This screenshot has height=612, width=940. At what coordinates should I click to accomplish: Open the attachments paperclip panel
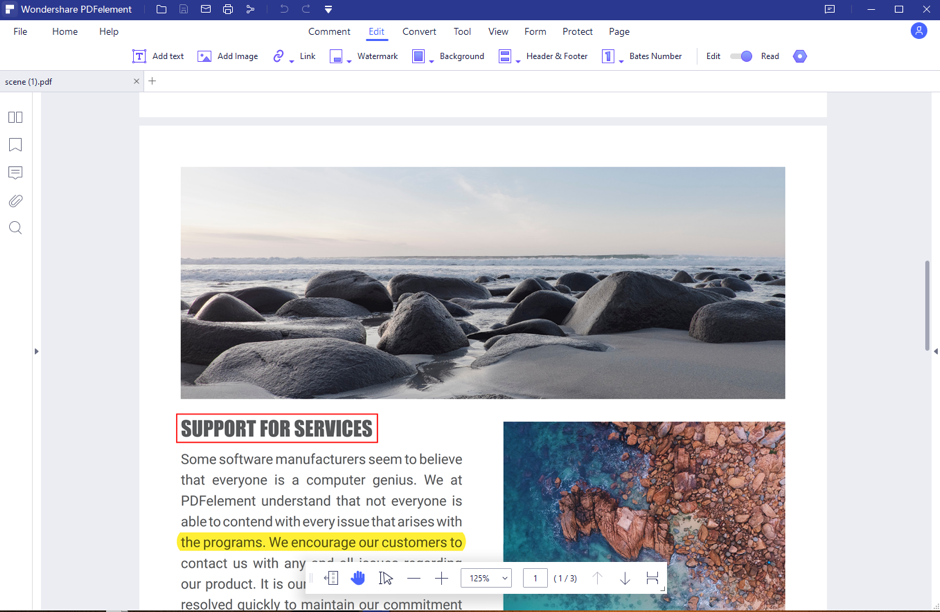(x=15, y=201)
